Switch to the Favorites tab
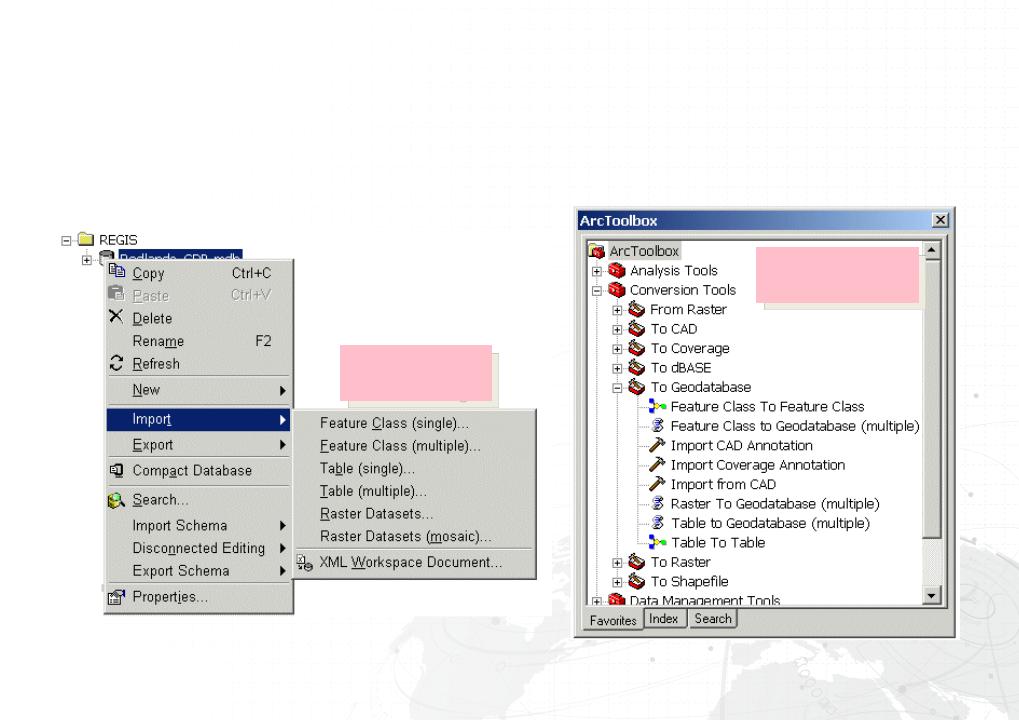Image resolution: width=1019 pixels, height=720 pixels. [613, 621]
